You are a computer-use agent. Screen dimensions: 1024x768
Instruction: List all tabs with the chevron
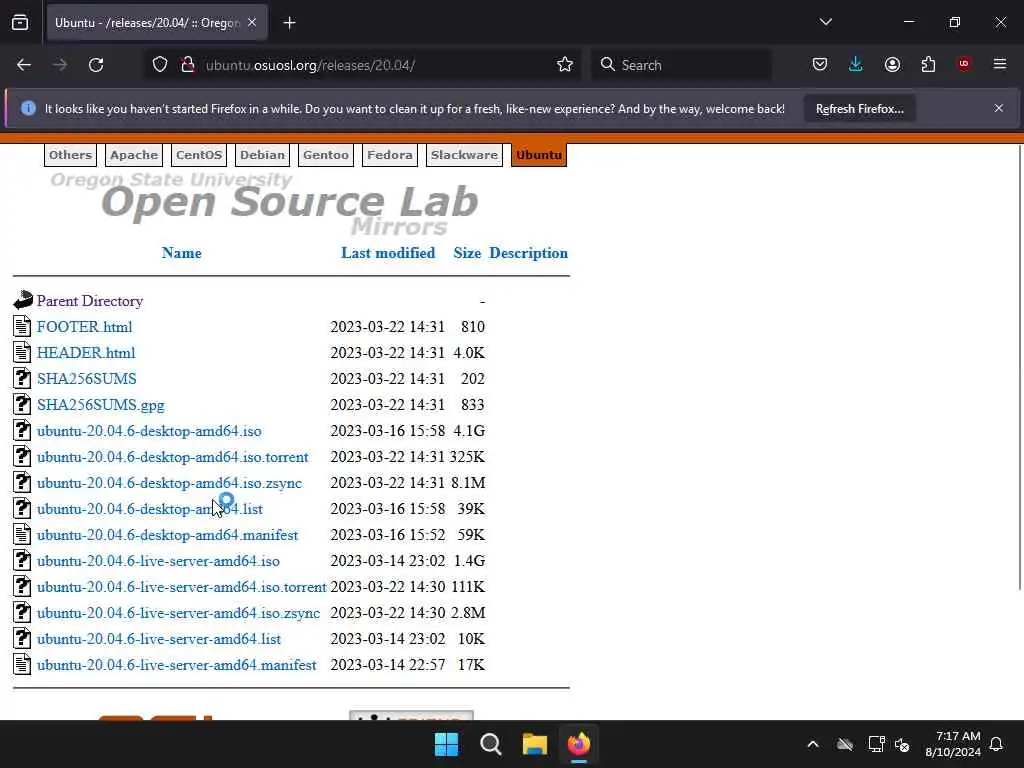[x=825, y=22]
